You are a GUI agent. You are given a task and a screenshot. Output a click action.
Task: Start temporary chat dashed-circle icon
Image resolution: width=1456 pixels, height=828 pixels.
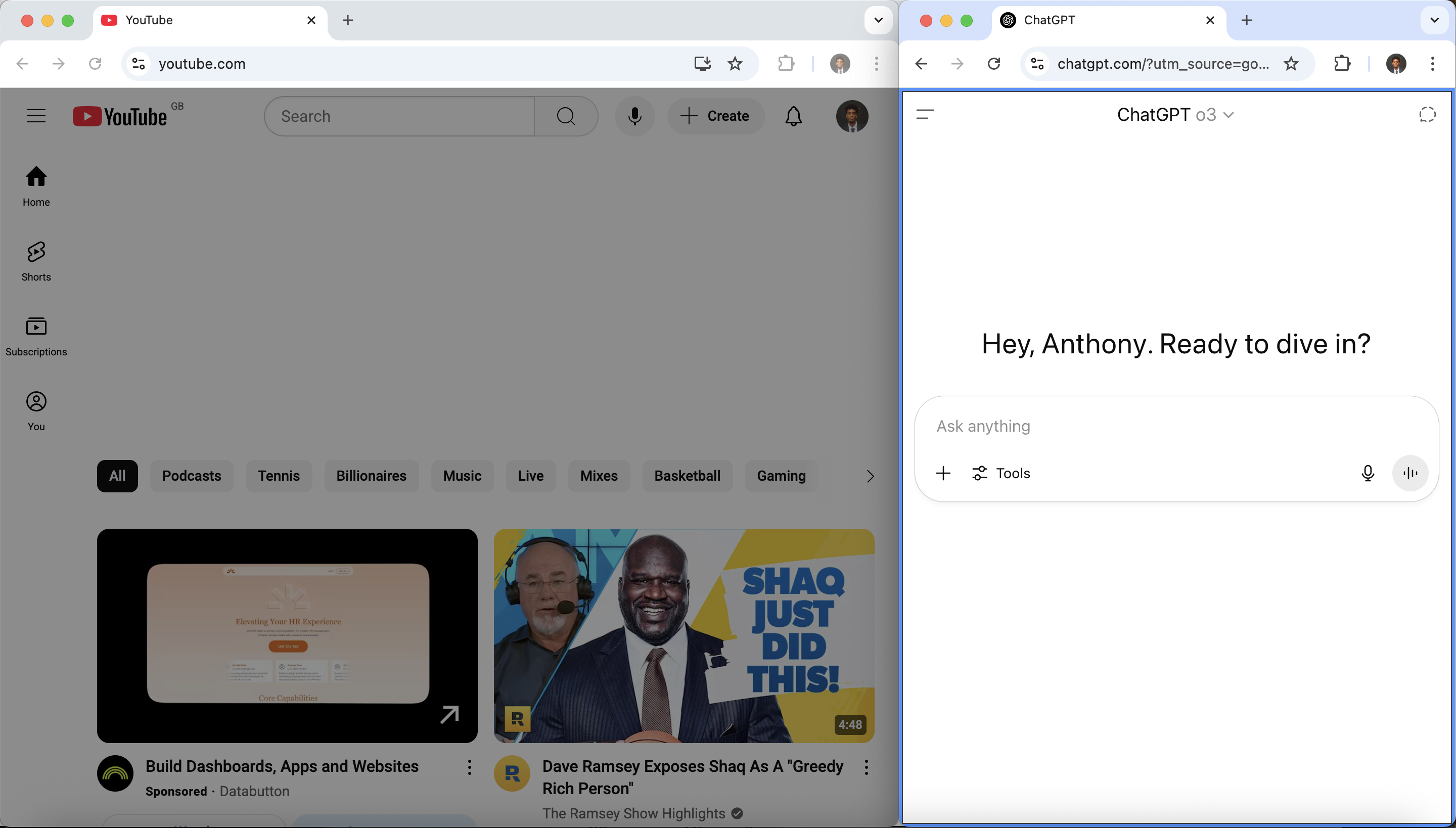click(1427, 115)
